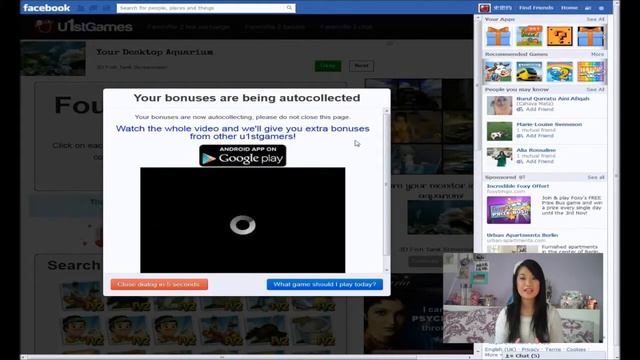Screen dimensions: 640x360
Task: Click the Terms footer link
Action: pos(553,349)
